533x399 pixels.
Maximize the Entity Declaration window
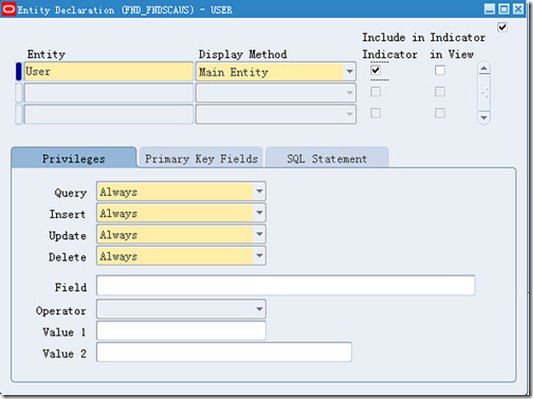(504, 9)
